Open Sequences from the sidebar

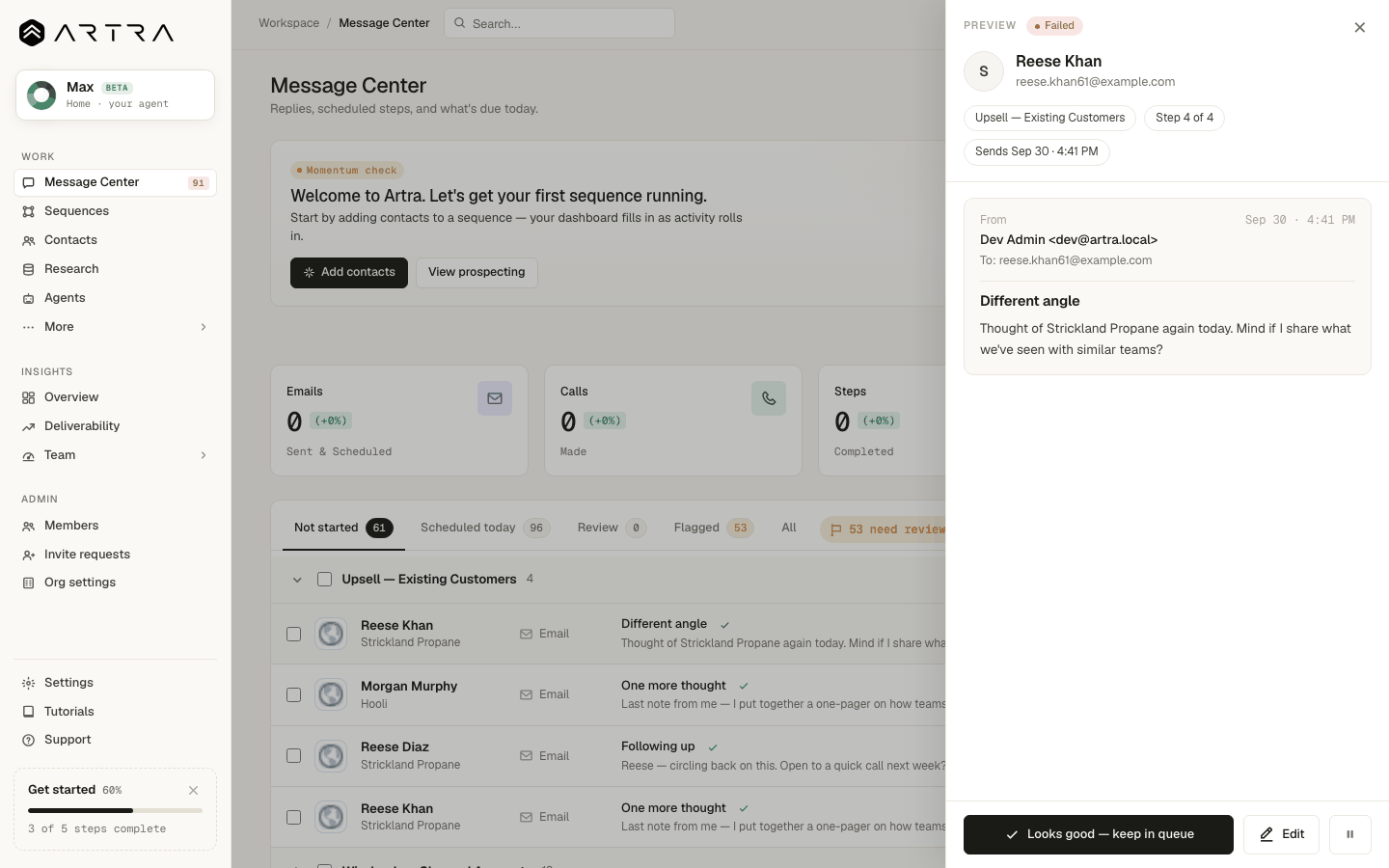(x=115, y=211)
